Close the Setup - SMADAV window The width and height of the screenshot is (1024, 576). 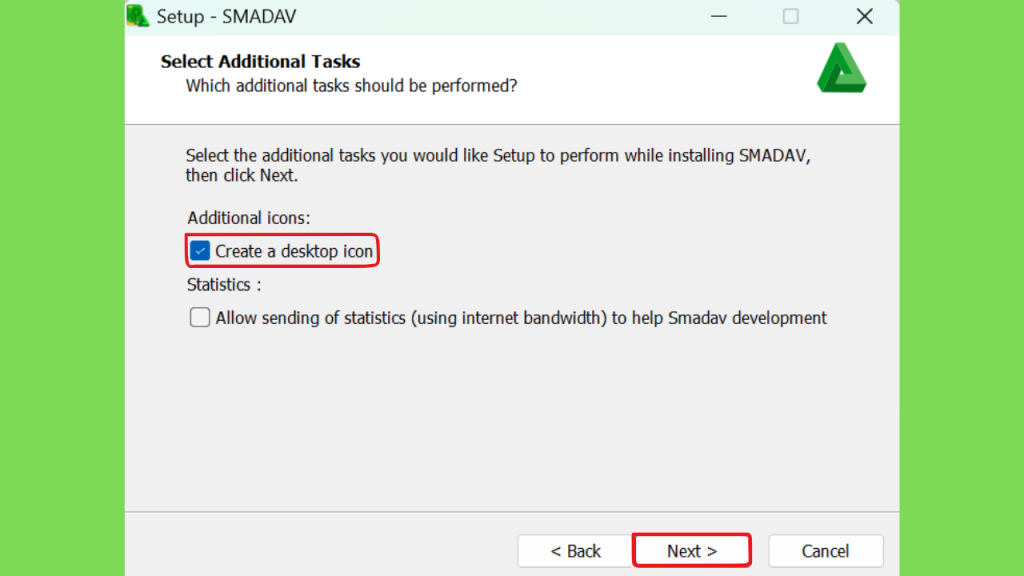point(864,16)
